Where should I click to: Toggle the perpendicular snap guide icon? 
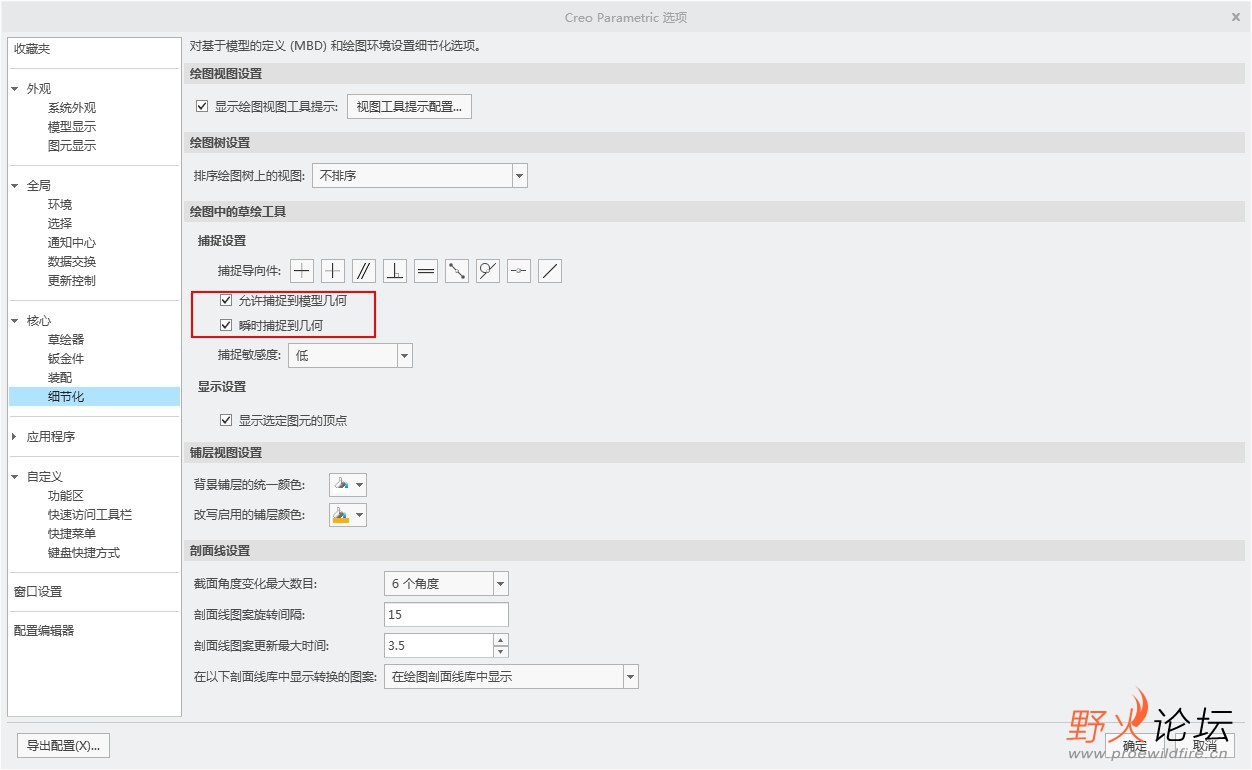(395, 270)
